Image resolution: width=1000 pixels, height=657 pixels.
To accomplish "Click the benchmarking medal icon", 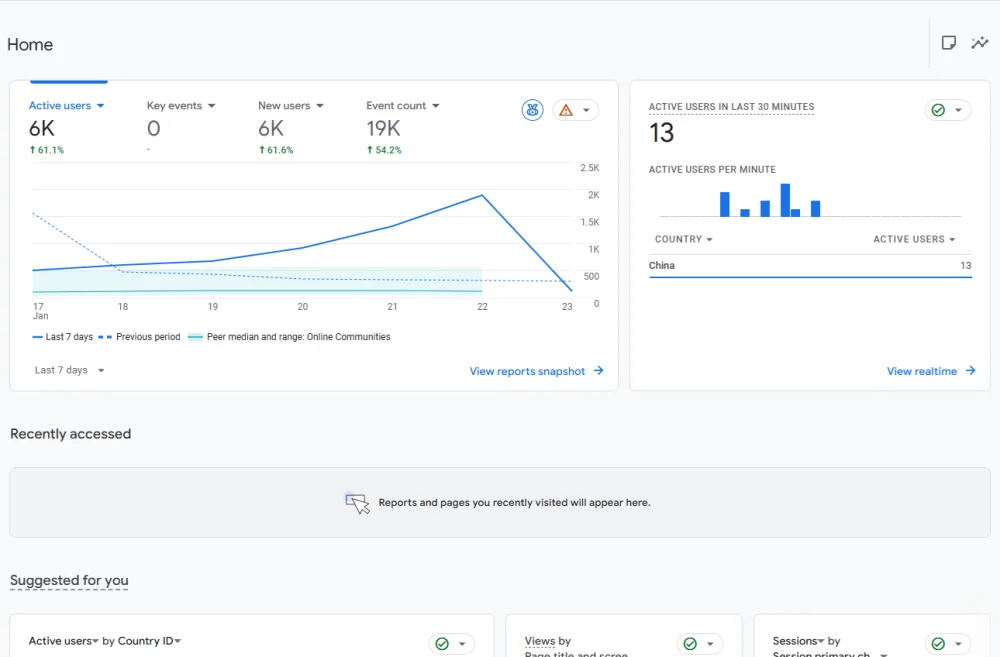I will (x=533, y=110).
